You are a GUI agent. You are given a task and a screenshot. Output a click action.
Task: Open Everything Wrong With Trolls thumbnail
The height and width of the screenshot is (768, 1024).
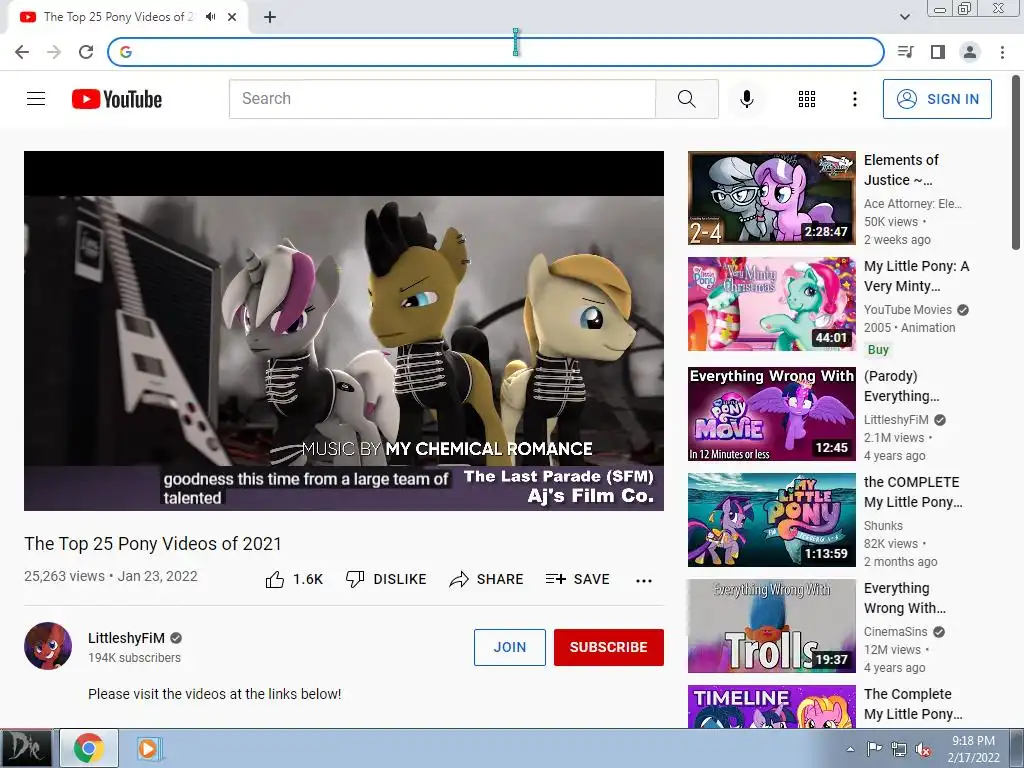click(771, 626)
